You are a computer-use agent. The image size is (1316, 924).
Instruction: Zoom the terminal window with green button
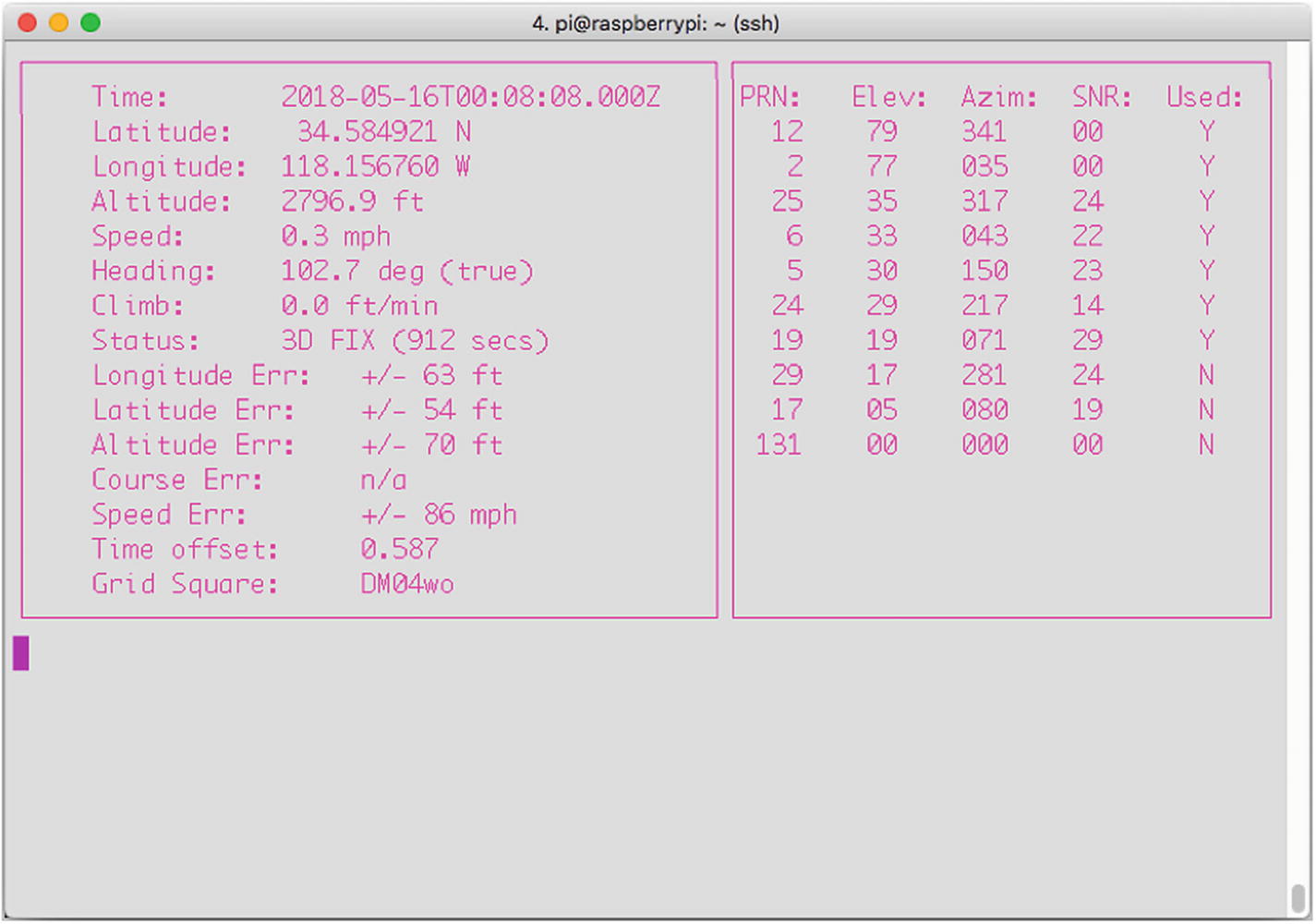[91, 23]
